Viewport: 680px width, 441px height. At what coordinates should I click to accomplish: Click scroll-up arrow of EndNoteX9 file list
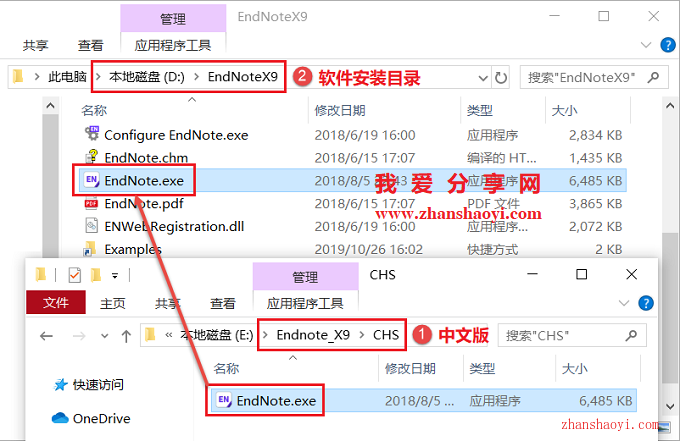(x=670, y=105)
